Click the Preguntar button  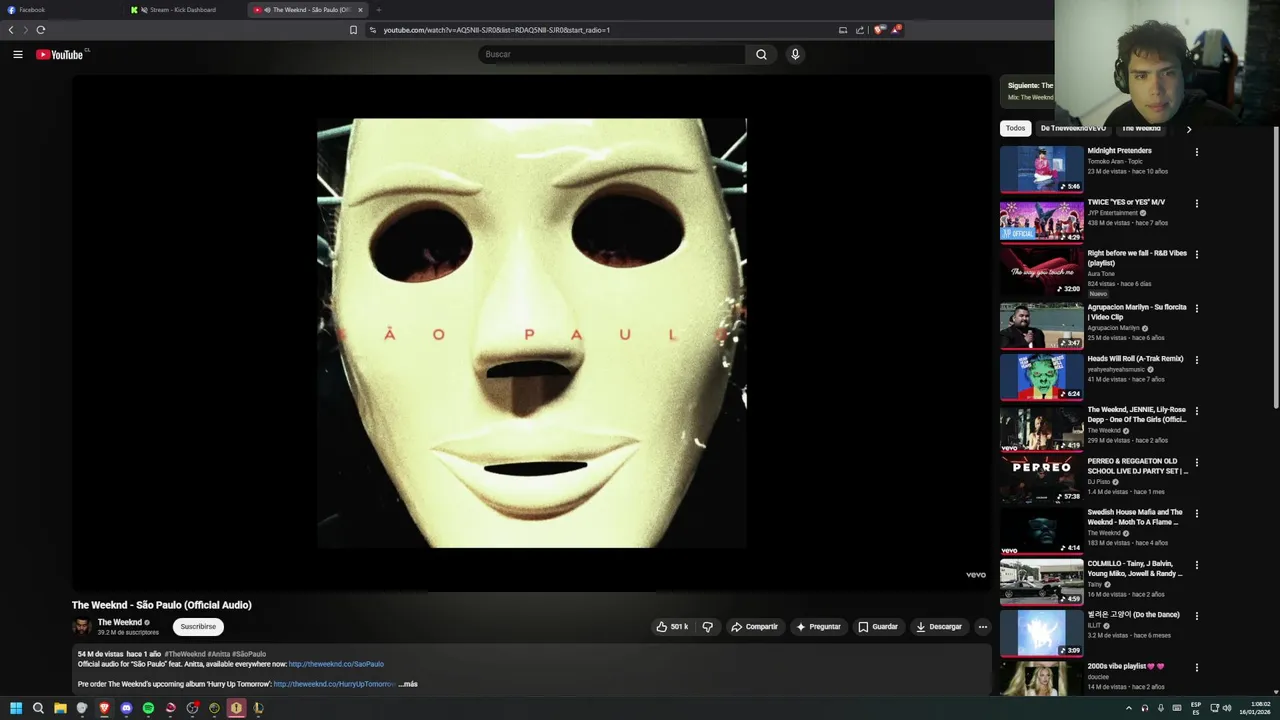pos(818,627)
